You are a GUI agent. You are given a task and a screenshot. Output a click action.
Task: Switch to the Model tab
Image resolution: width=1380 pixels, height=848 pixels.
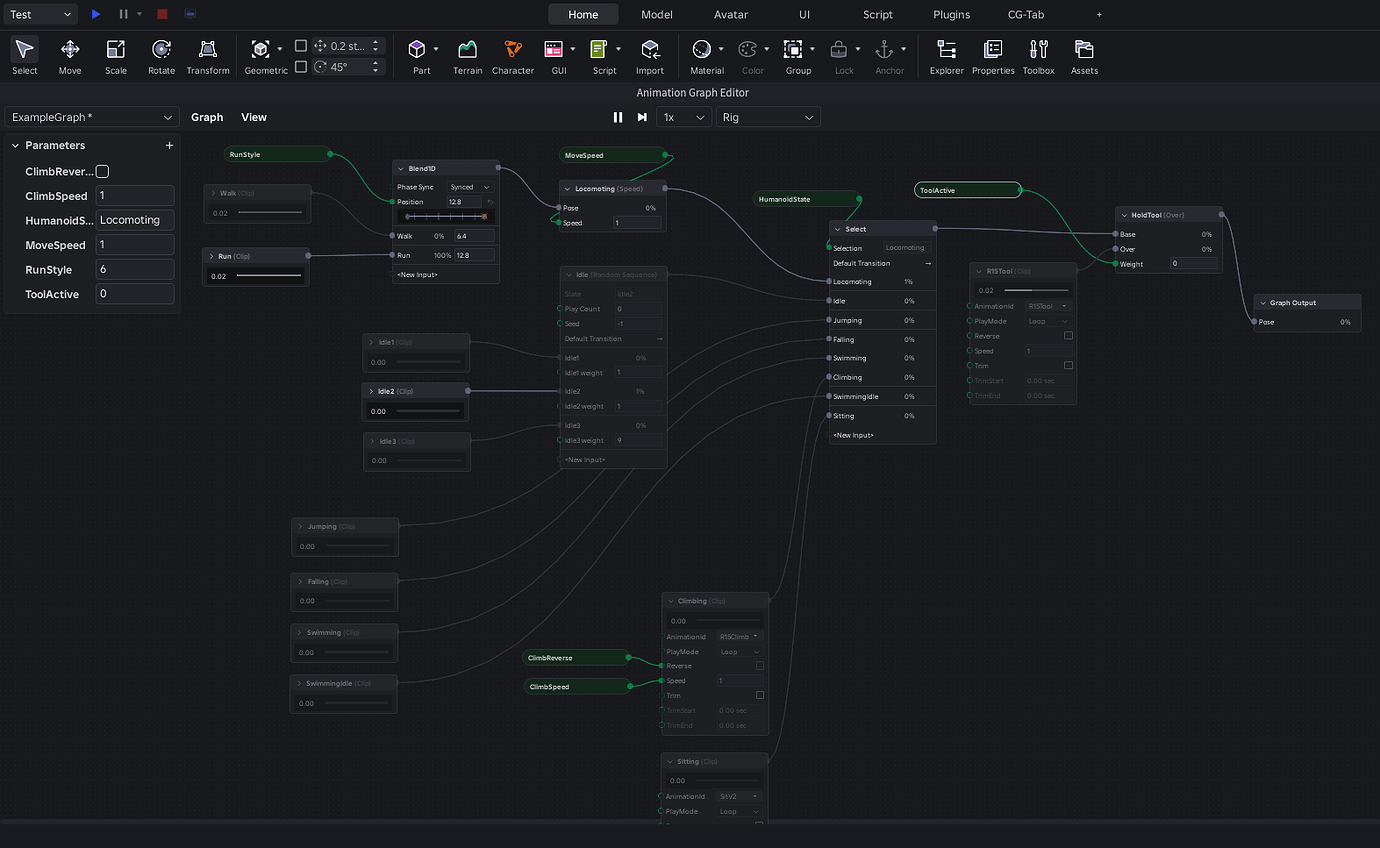click(657, 14)
